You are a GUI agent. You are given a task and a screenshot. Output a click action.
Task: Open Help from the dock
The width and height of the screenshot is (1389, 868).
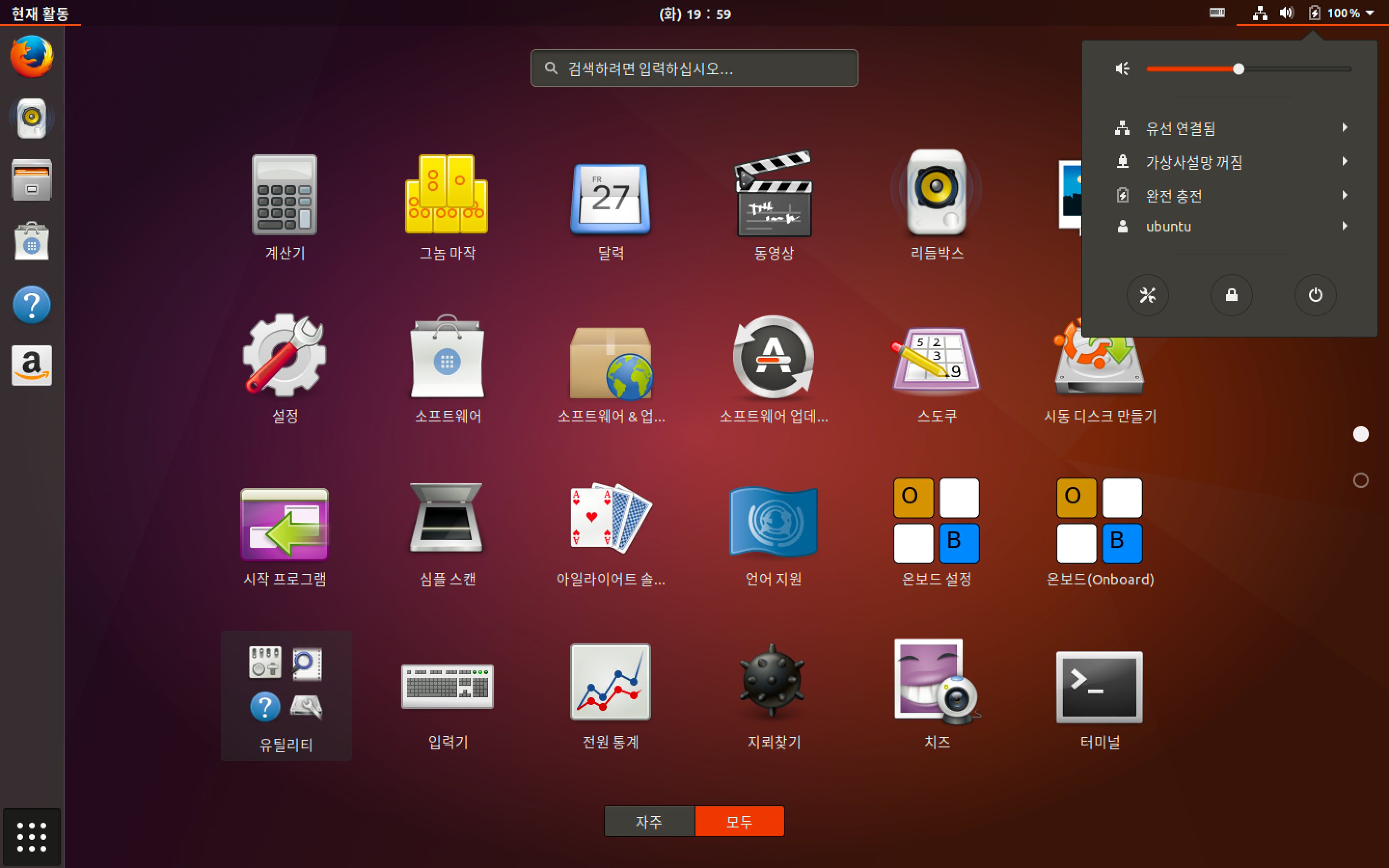point(31,304)
